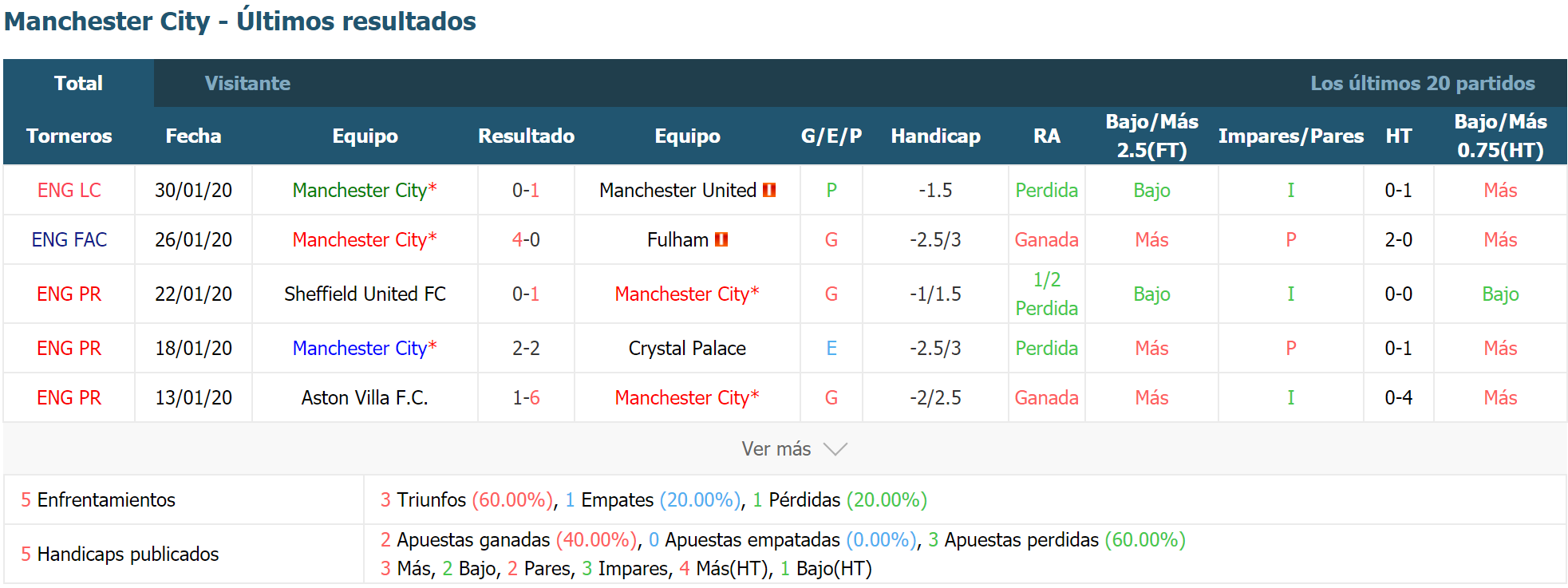Open the ENG FAC tournament link
This screenshot has width=1568, height=588.
[69, 240]
